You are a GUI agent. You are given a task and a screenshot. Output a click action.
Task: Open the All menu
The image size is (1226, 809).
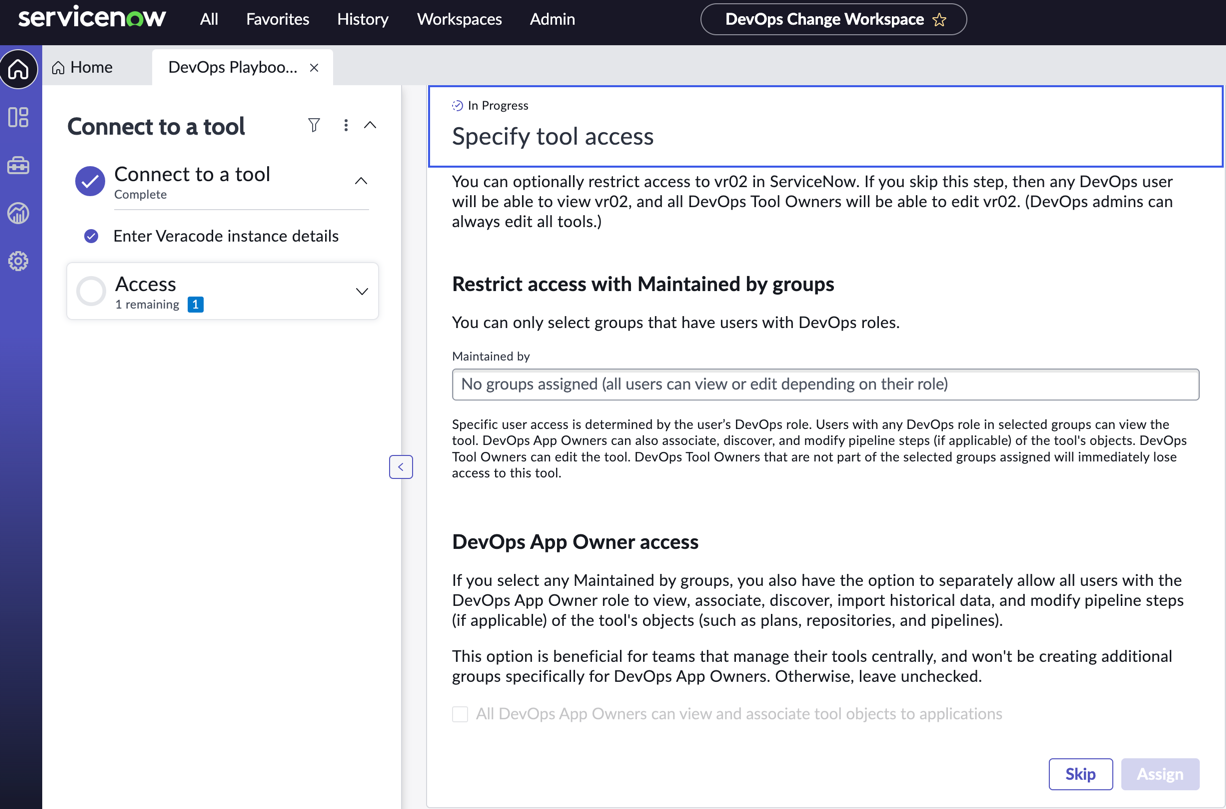[209, 19]
